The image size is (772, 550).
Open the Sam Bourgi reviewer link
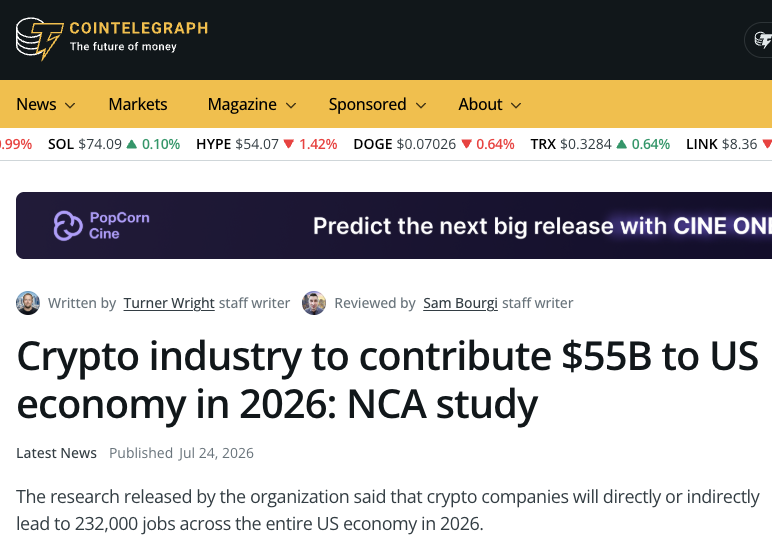460,303
